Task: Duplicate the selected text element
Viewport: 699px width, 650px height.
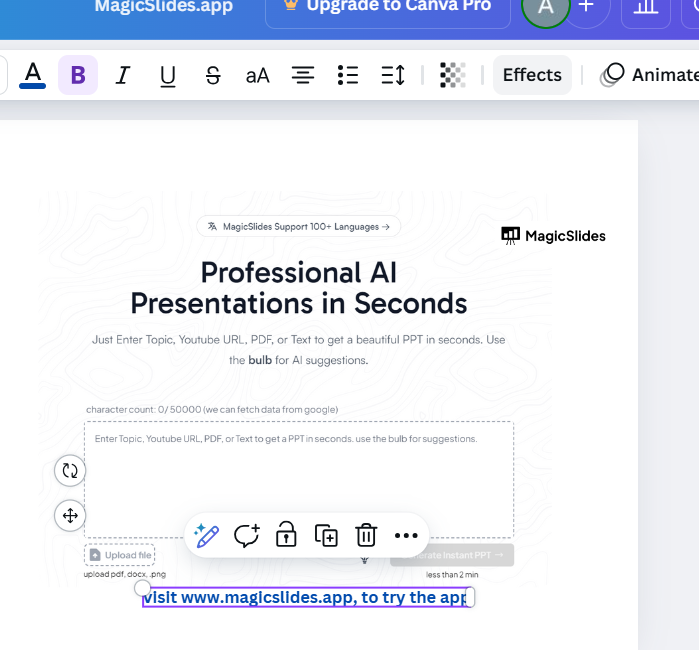Action: click(326, 535)
